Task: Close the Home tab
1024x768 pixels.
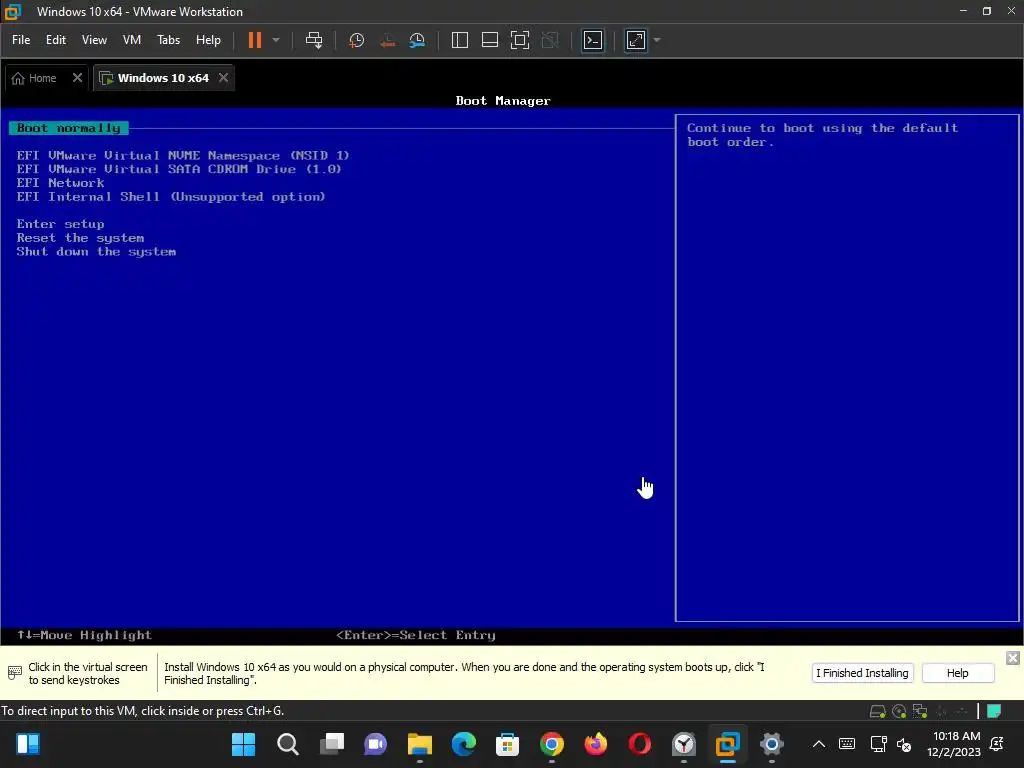Action: pos(77,78)
